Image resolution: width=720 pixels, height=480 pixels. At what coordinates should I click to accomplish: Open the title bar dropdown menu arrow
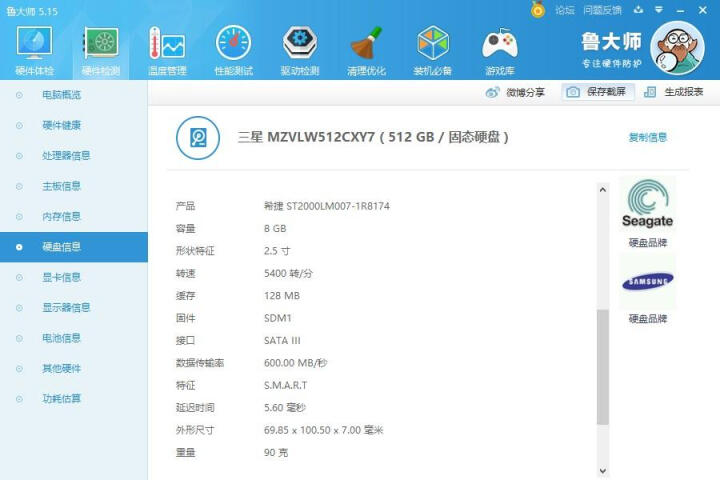pyautogui.click(x=659, y=10)
